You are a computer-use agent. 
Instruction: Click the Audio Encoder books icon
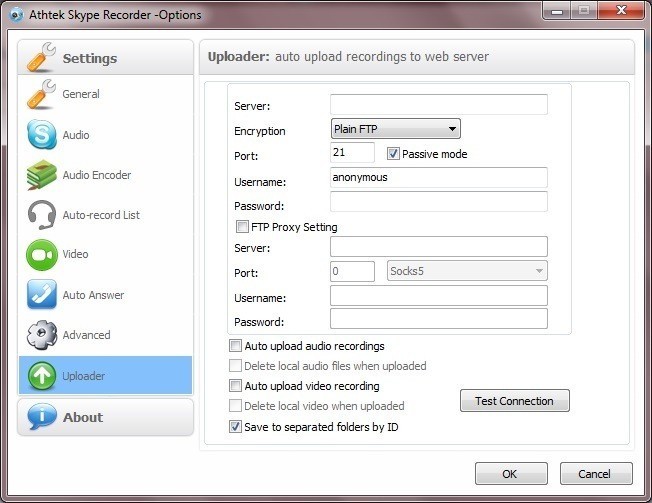(41, 175)
